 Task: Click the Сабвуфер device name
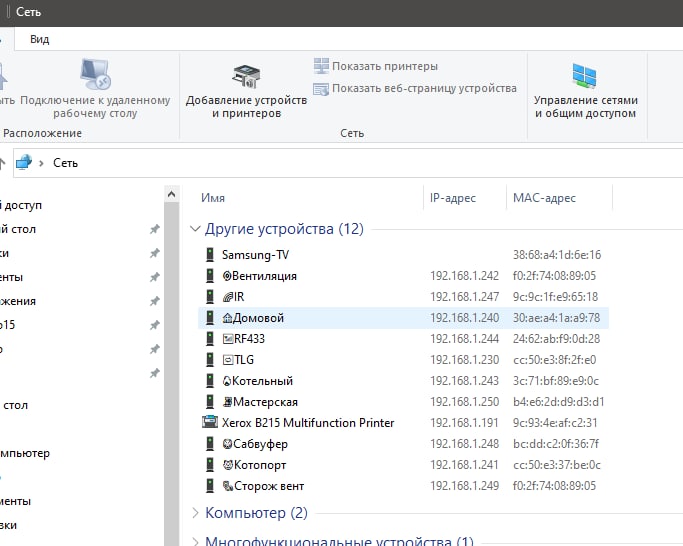[x=260, y=444]
